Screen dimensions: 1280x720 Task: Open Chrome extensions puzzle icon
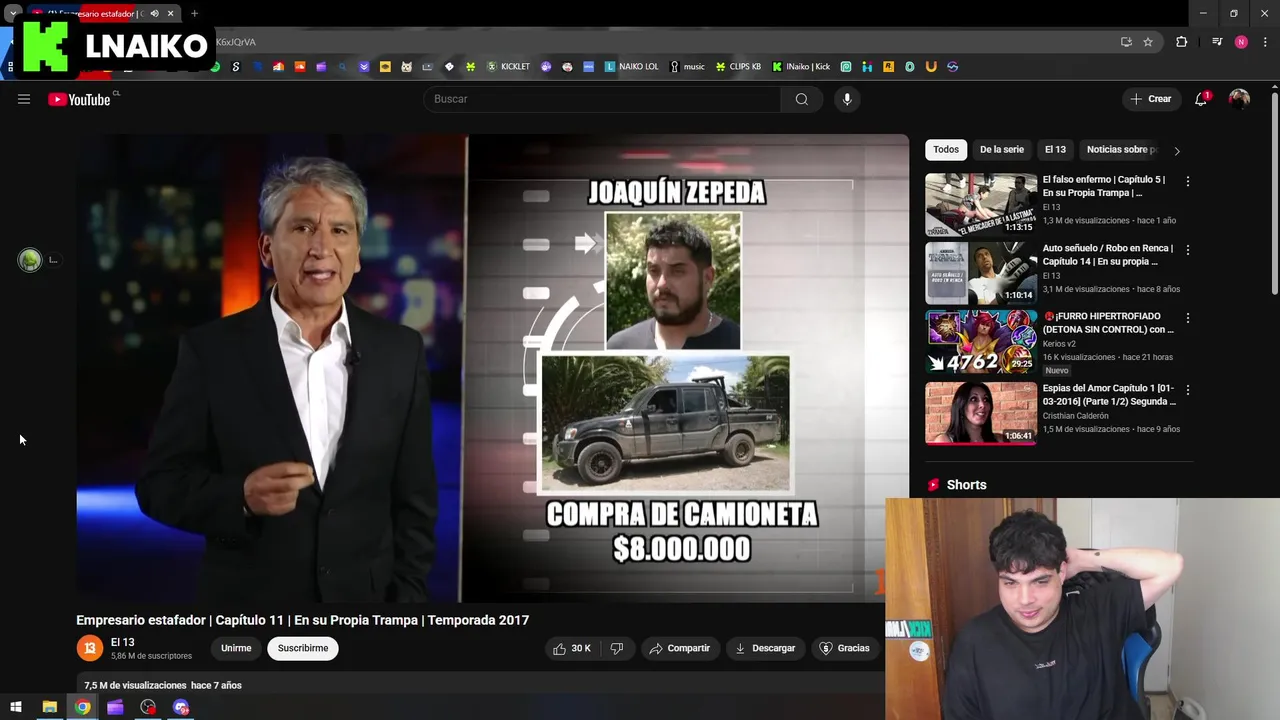click(1181, 42)
